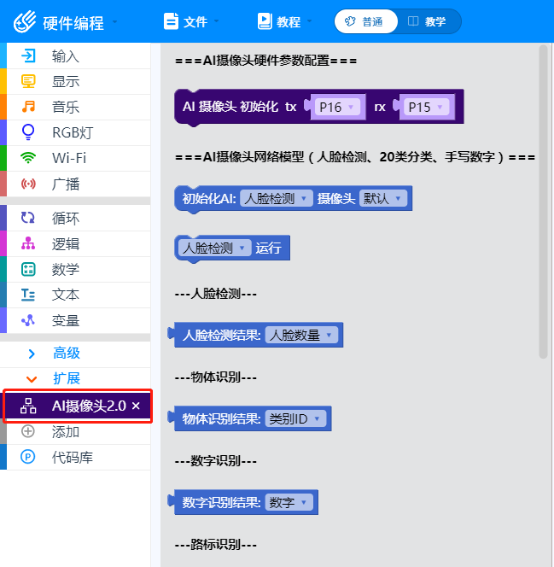Open the 循环 loop icon
The height and width of the screenshot is (567, 554).
point(28,218)
